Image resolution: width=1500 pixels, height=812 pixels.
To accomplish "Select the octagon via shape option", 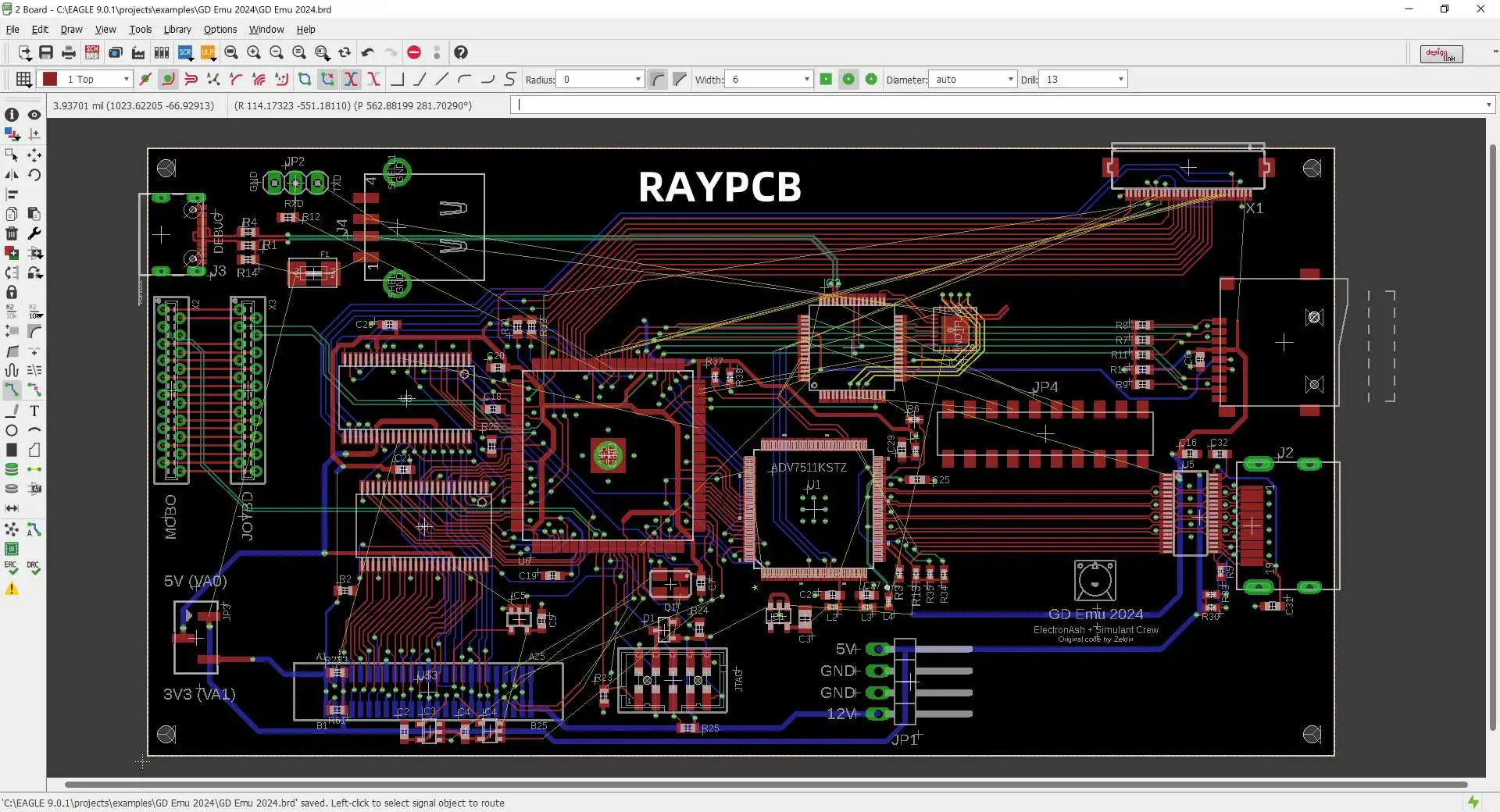I will tap(871, 79).
